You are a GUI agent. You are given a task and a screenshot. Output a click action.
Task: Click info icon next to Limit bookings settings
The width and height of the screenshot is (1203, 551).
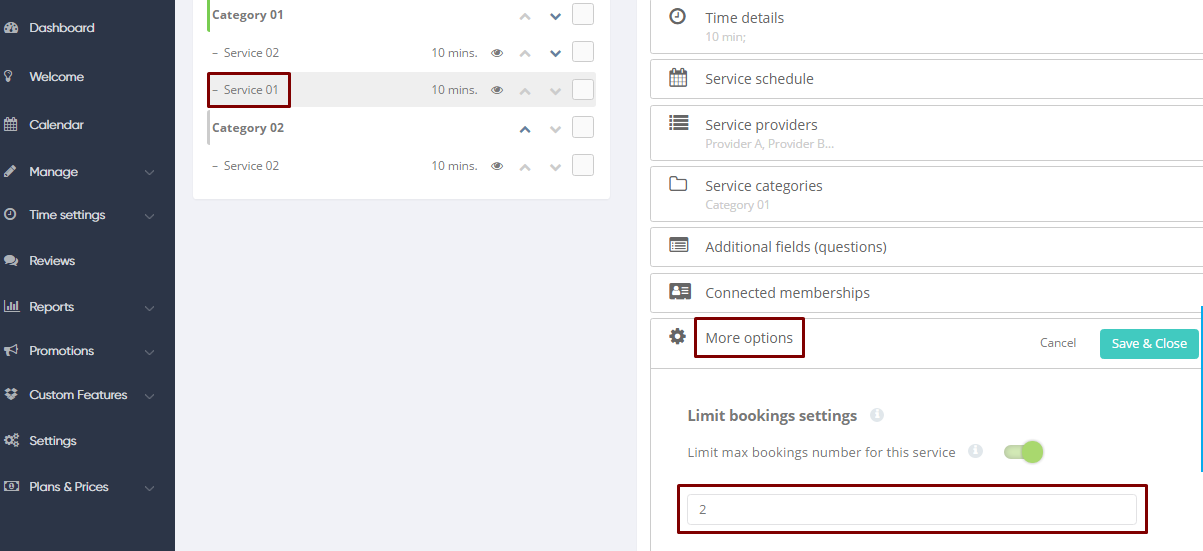877,415
